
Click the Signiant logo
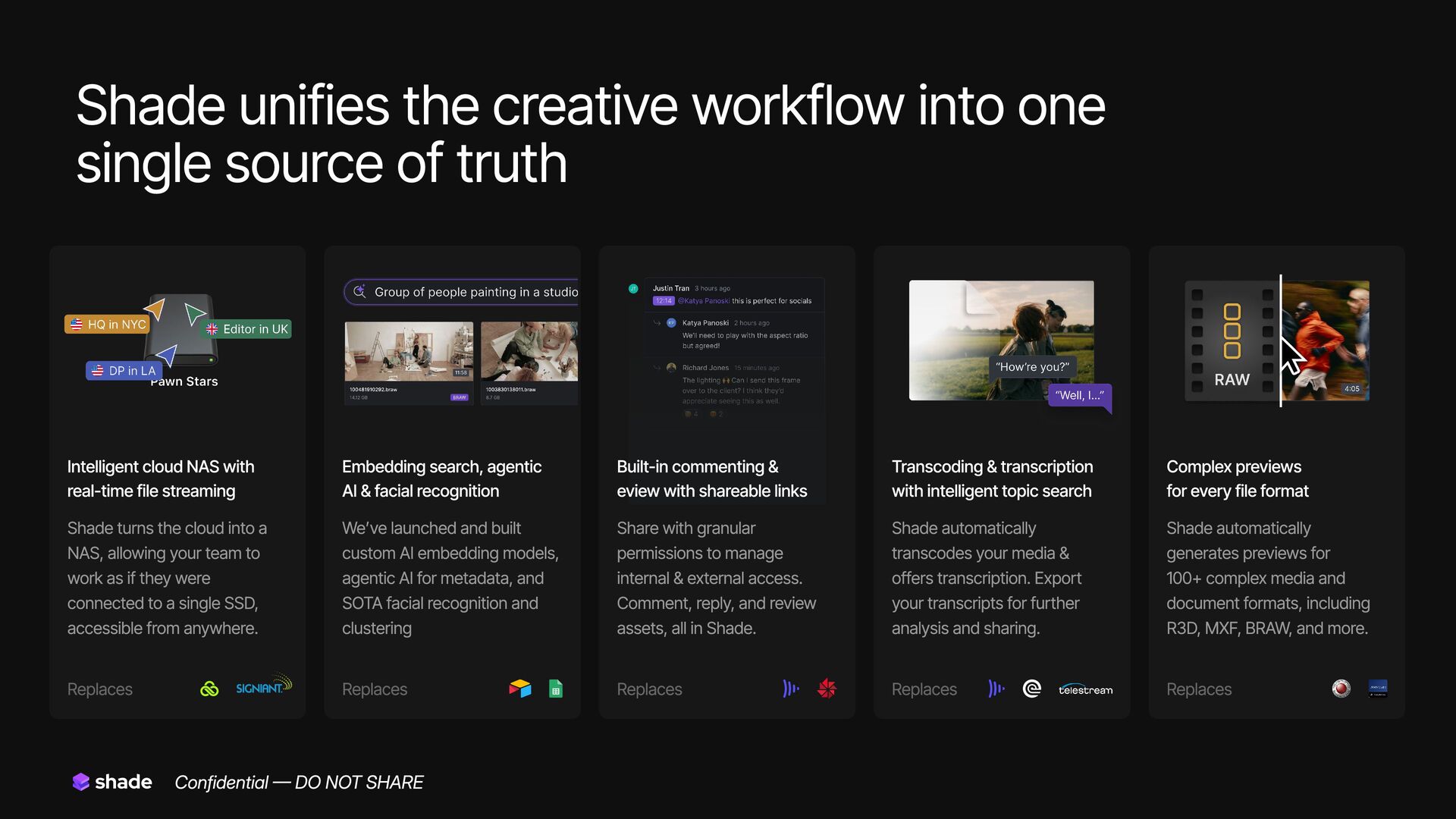pyautogui.click(x=262, y=686)
